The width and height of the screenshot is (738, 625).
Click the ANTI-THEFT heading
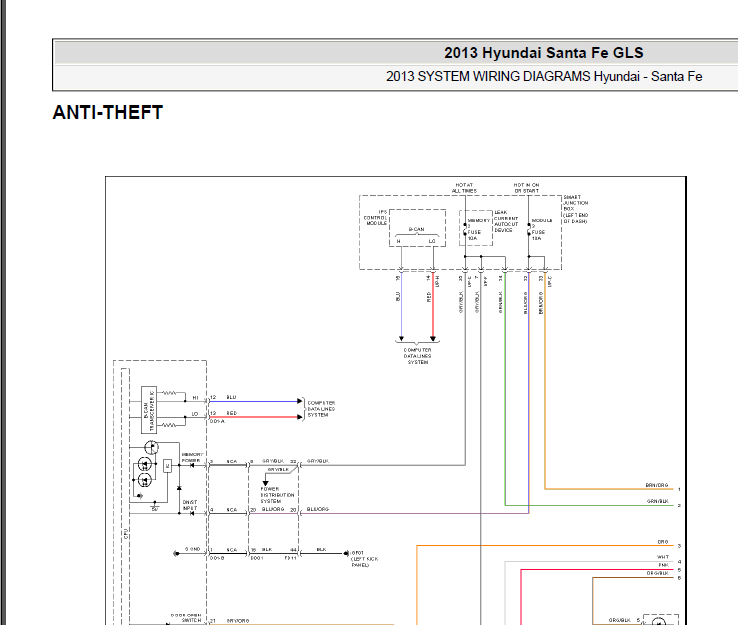108,112
